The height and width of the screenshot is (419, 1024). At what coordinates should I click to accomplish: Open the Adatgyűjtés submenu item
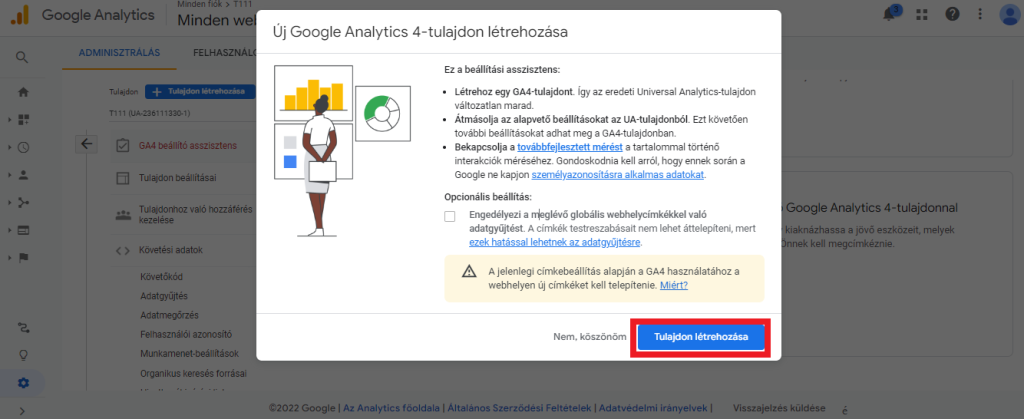click(164, 296)
